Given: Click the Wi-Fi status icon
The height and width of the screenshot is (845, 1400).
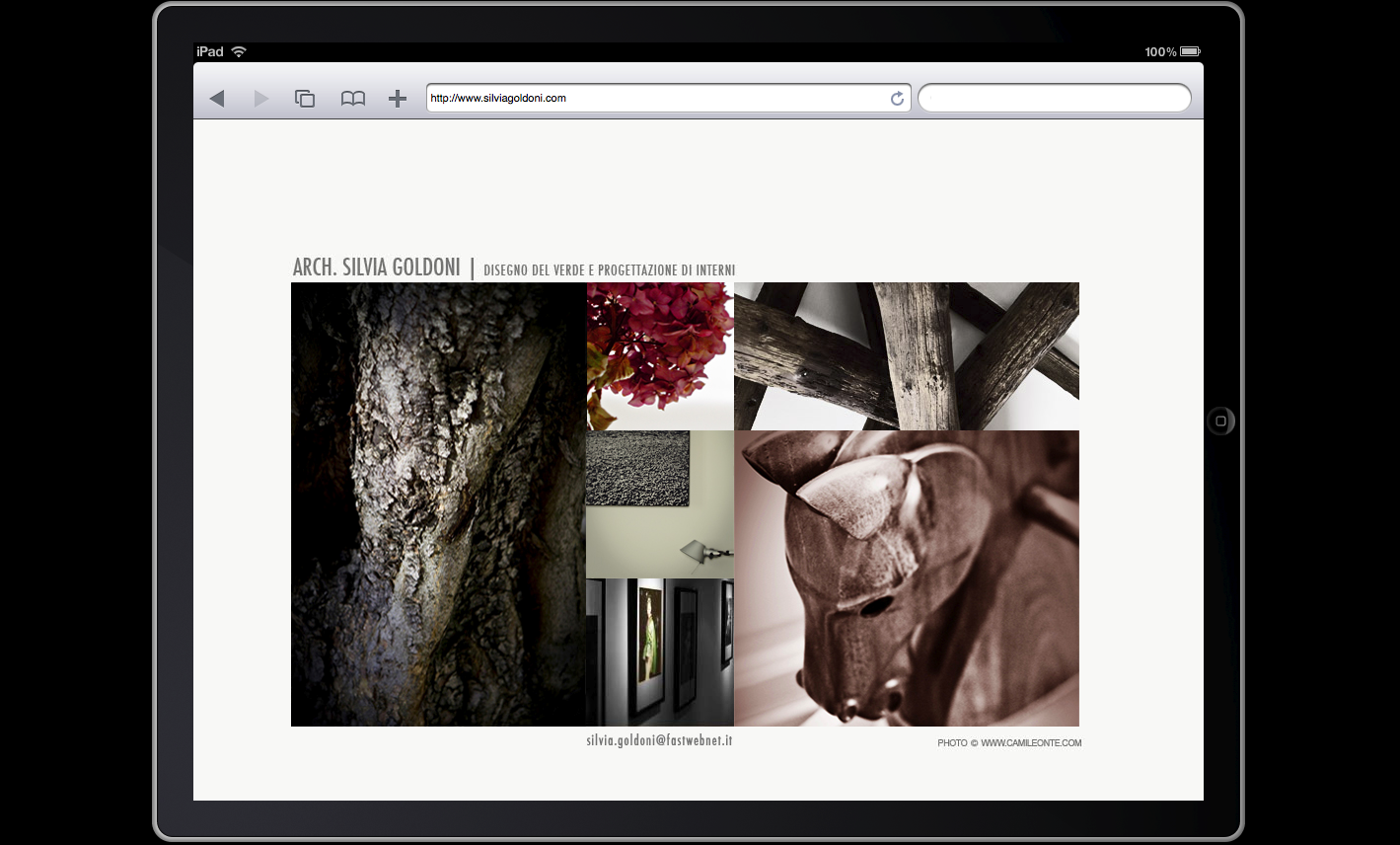Looking at the screenshot, I should pyautogui.click(x=239, y=51).
